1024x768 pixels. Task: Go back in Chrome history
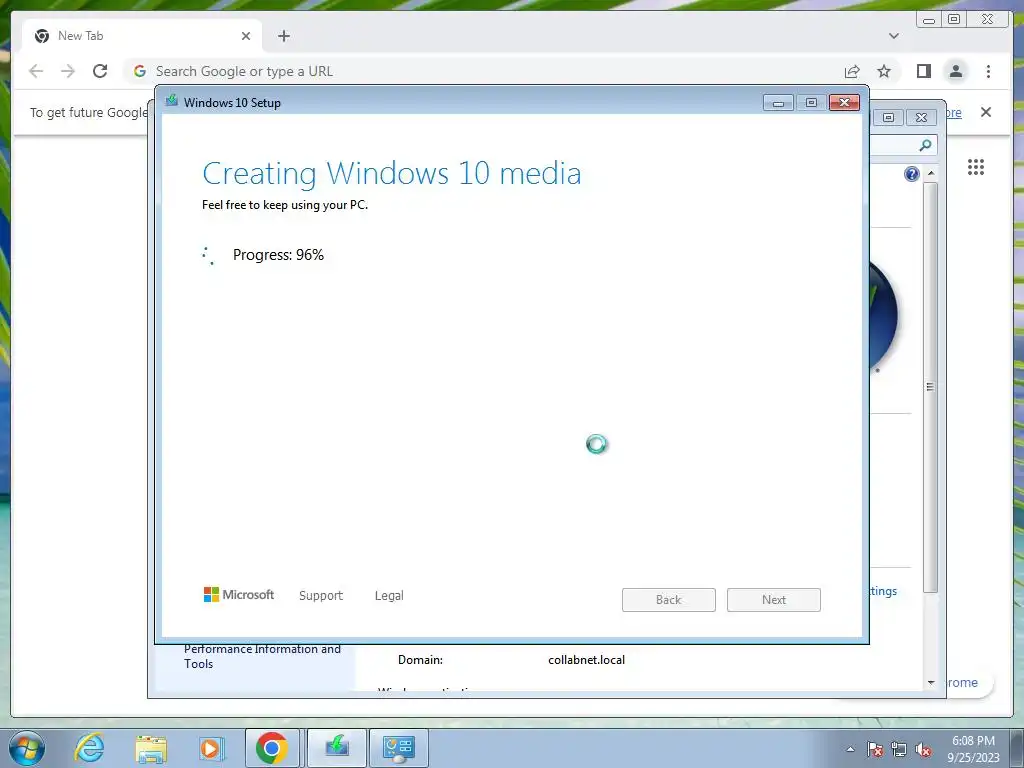click(36, 71)
